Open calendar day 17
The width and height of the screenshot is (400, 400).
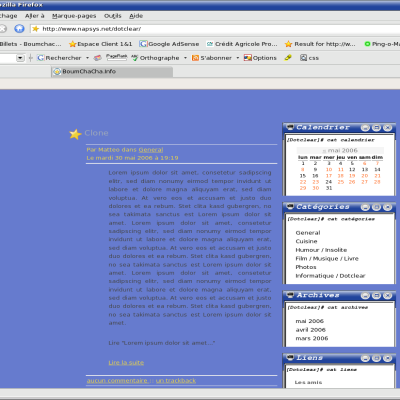(329, 176)
